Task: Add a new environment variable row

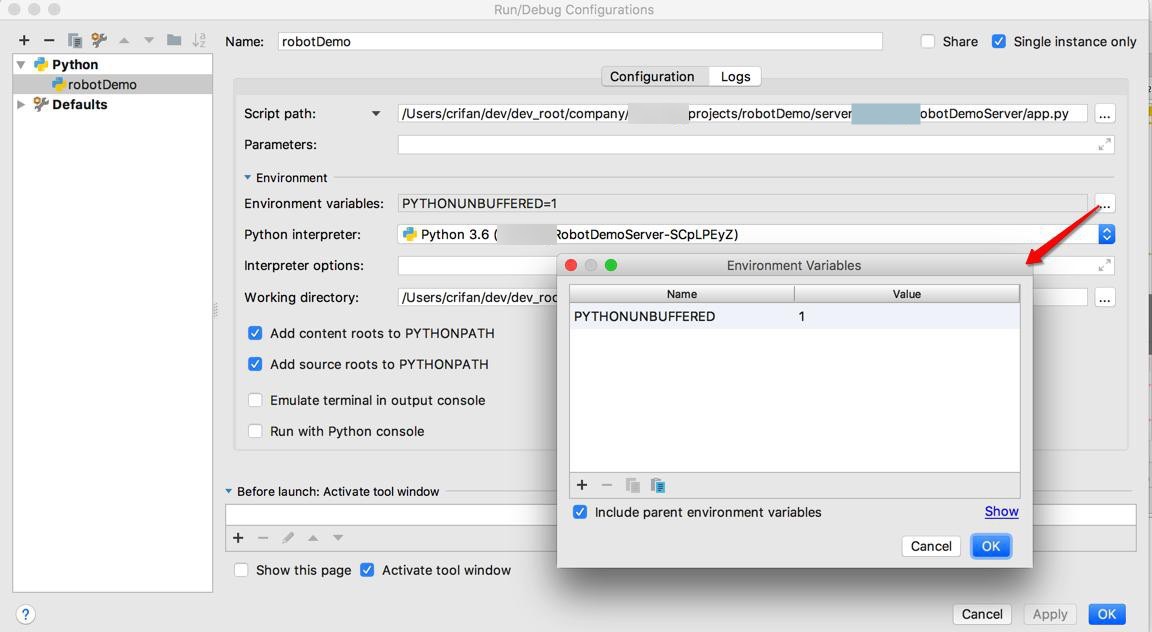Action: (x=582, y=485)
